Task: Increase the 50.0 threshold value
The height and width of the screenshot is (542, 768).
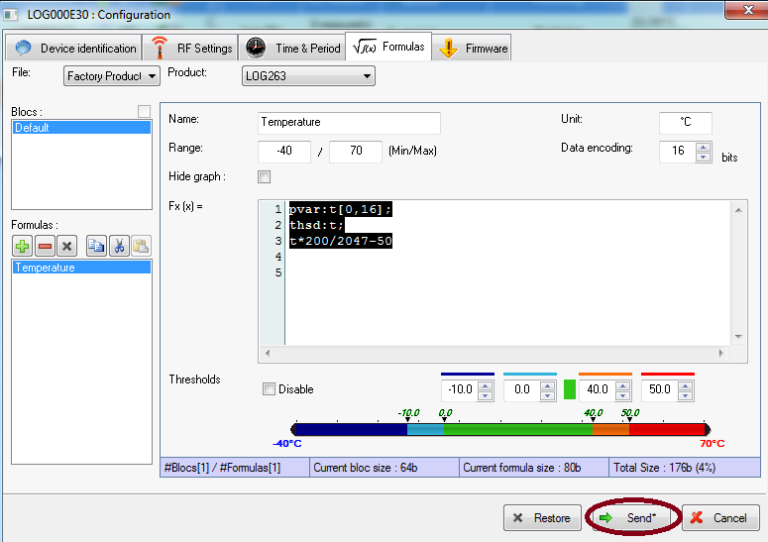Action: [x=685, y=385]
